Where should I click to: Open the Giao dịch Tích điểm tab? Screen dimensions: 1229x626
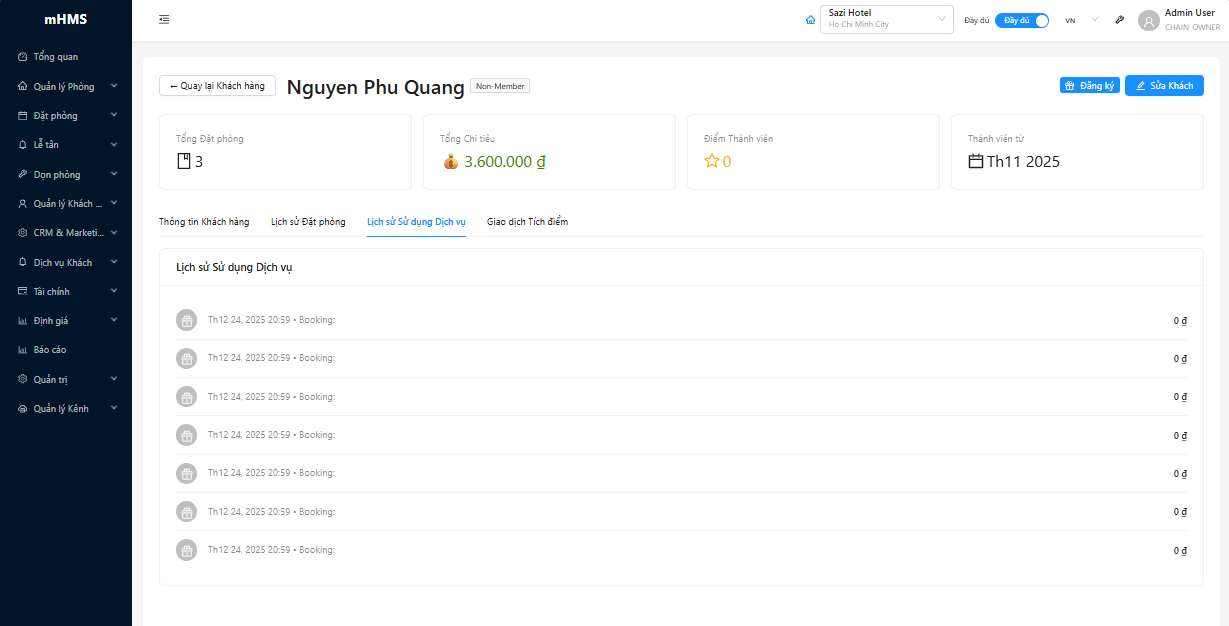point(527,221)
